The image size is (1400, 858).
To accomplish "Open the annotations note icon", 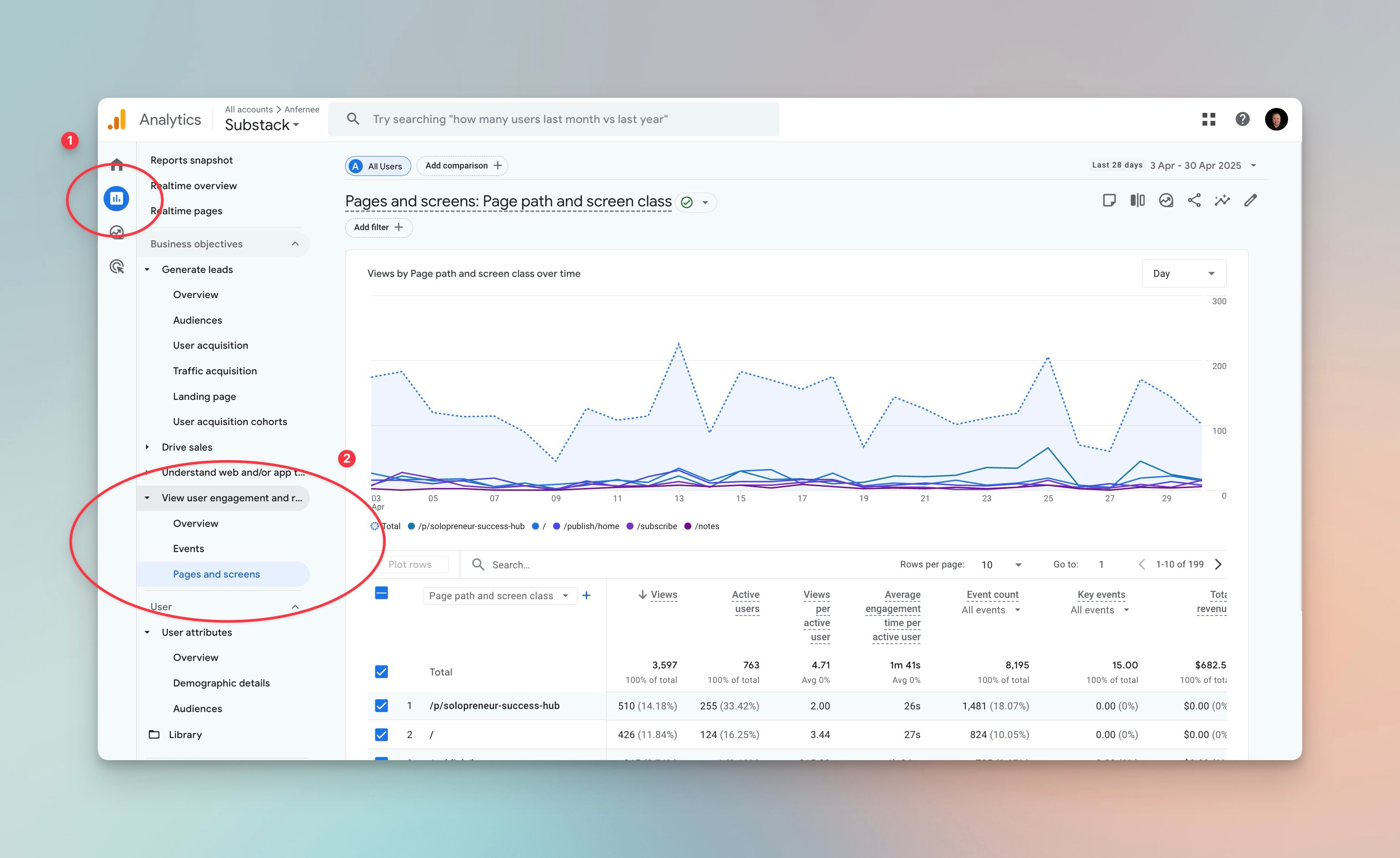I will coord(1109,200).
